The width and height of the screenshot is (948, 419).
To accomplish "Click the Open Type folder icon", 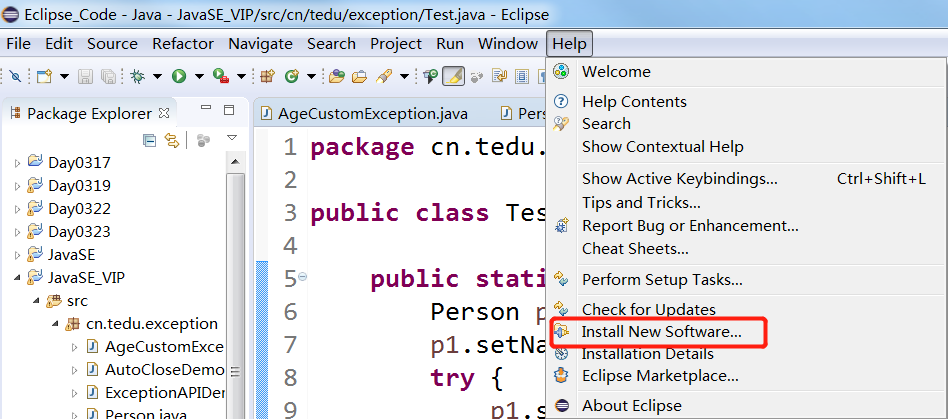I will pos(337,76).
